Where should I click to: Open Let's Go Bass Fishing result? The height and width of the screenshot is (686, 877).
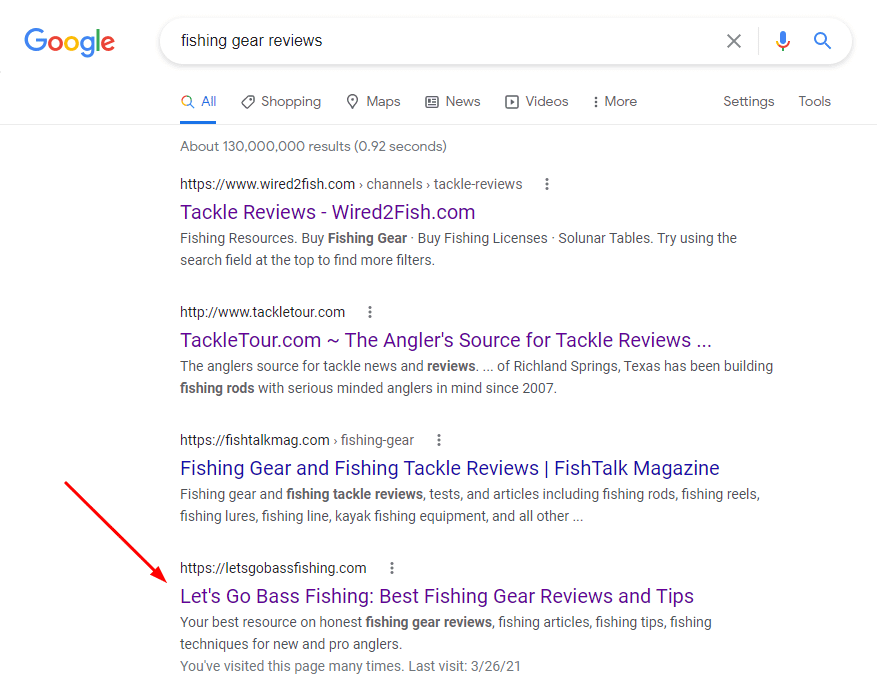point(437,597)
